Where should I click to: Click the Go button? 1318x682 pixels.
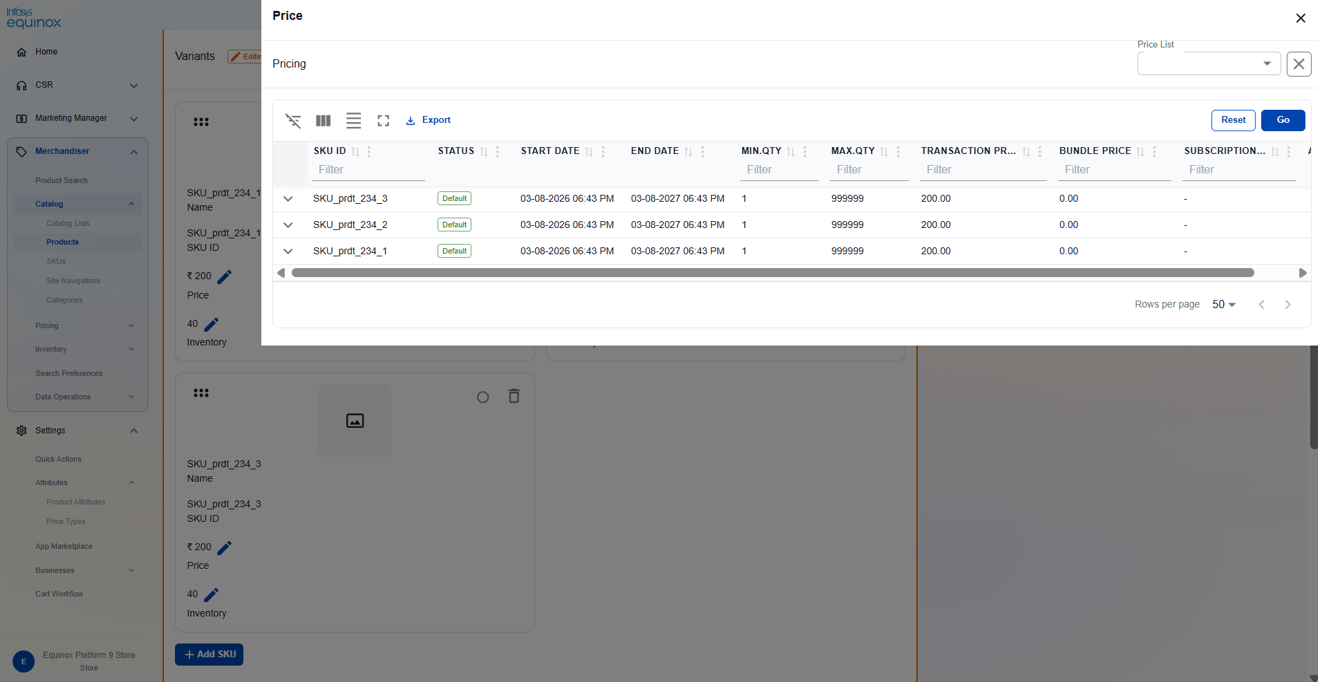point(1283,120)
